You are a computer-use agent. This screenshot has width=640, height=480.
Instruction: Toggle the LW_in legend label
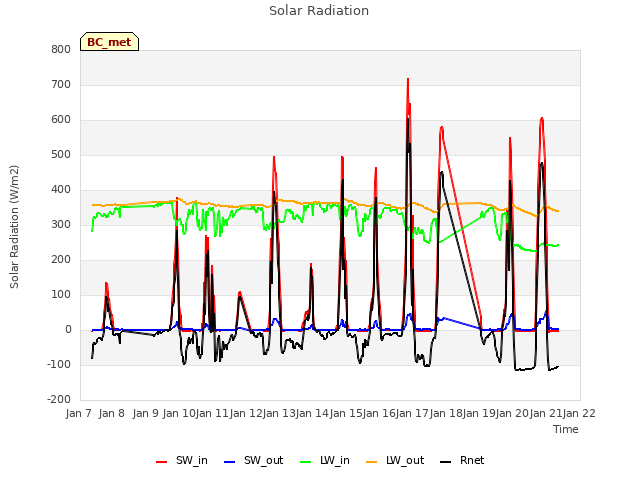(335, 460)
